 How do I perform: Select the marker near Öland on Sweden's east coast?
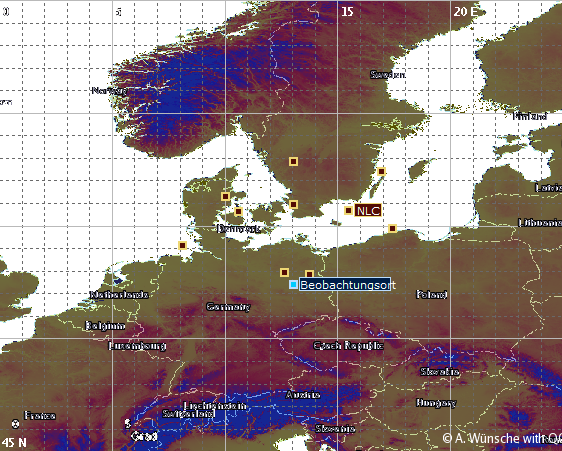[x=381, y=171]
